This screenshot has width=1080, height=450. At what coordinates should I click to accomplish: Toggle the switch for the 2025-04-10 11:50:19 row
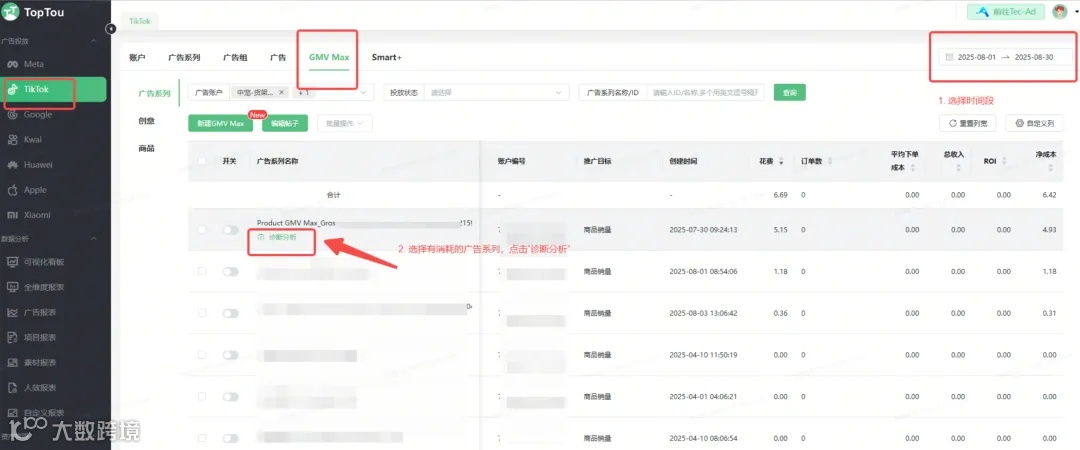coord(230,355)
